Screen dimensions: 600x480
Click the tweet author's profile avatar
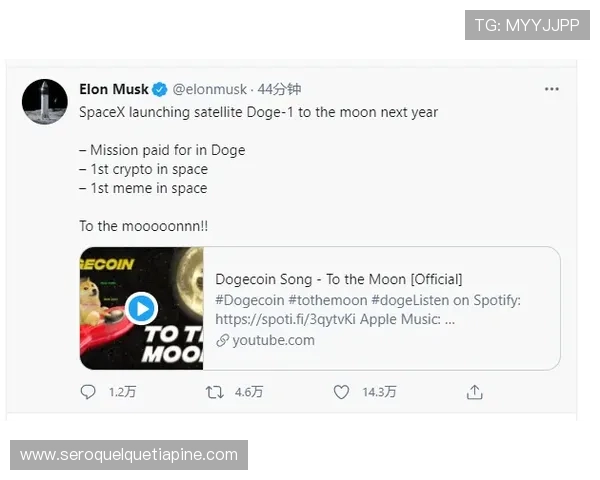(45, 100)
